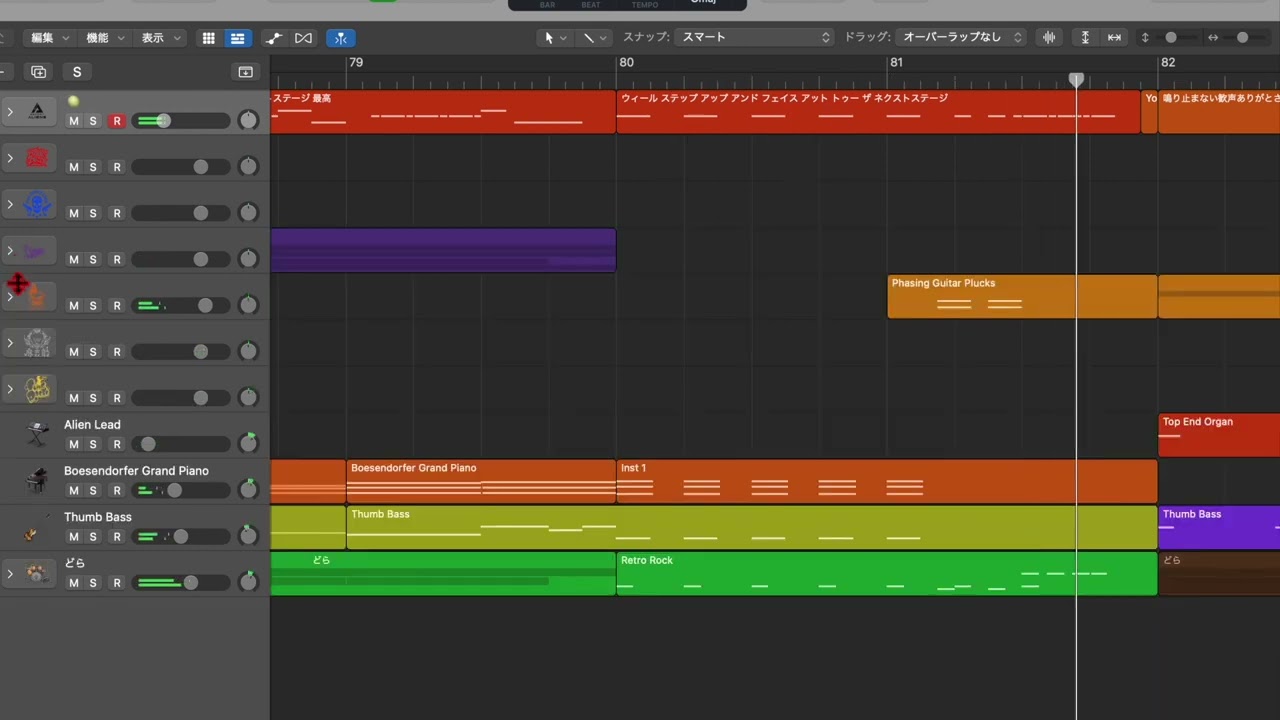Toggle record enable on Boesendorfer Grand Piano
Image resolution: width=1280 pixels, height=720 pixels.
tap(116, 491)
